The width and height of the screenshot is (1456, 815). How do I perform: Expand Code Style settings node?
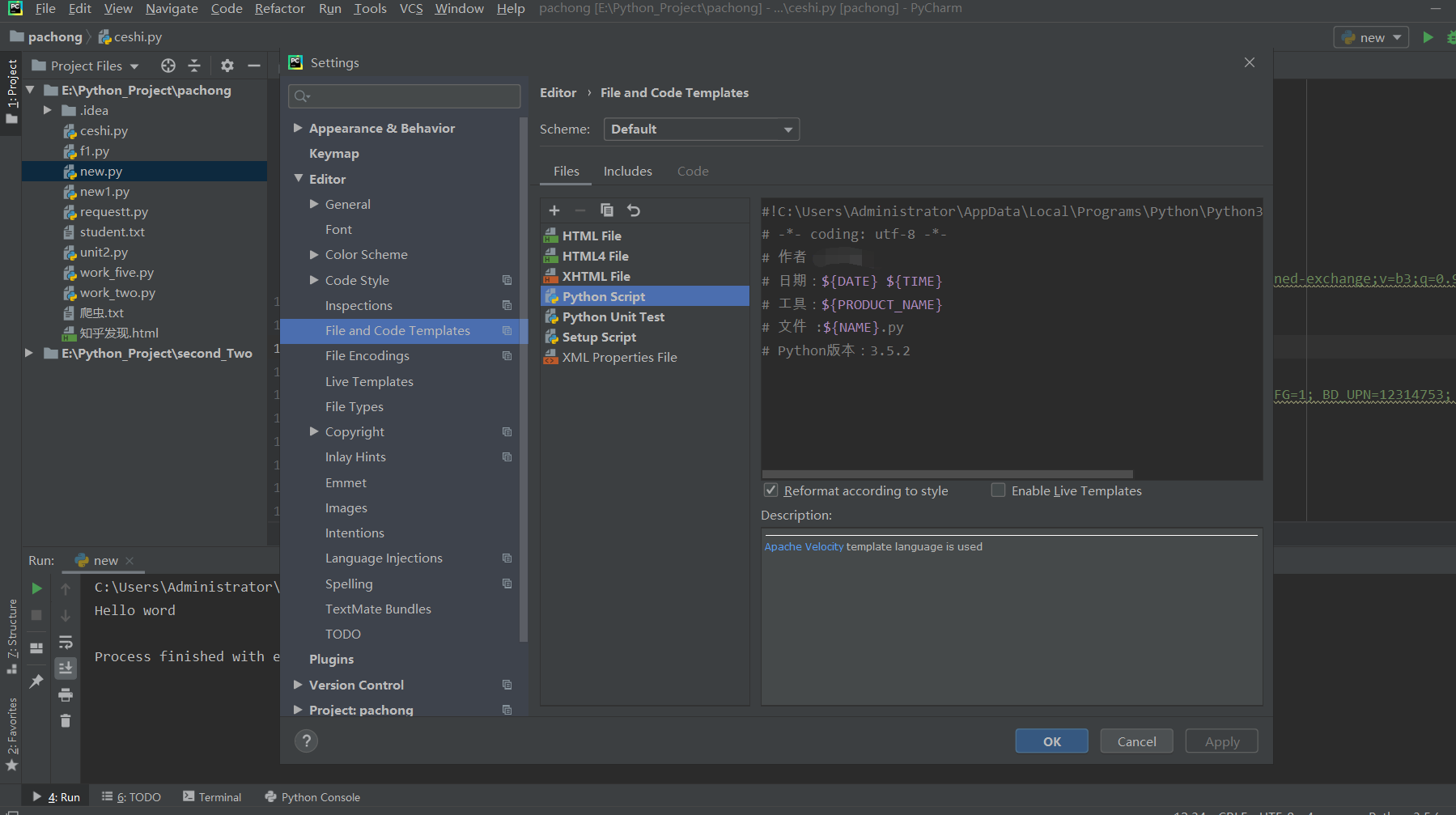pos(314,280)
